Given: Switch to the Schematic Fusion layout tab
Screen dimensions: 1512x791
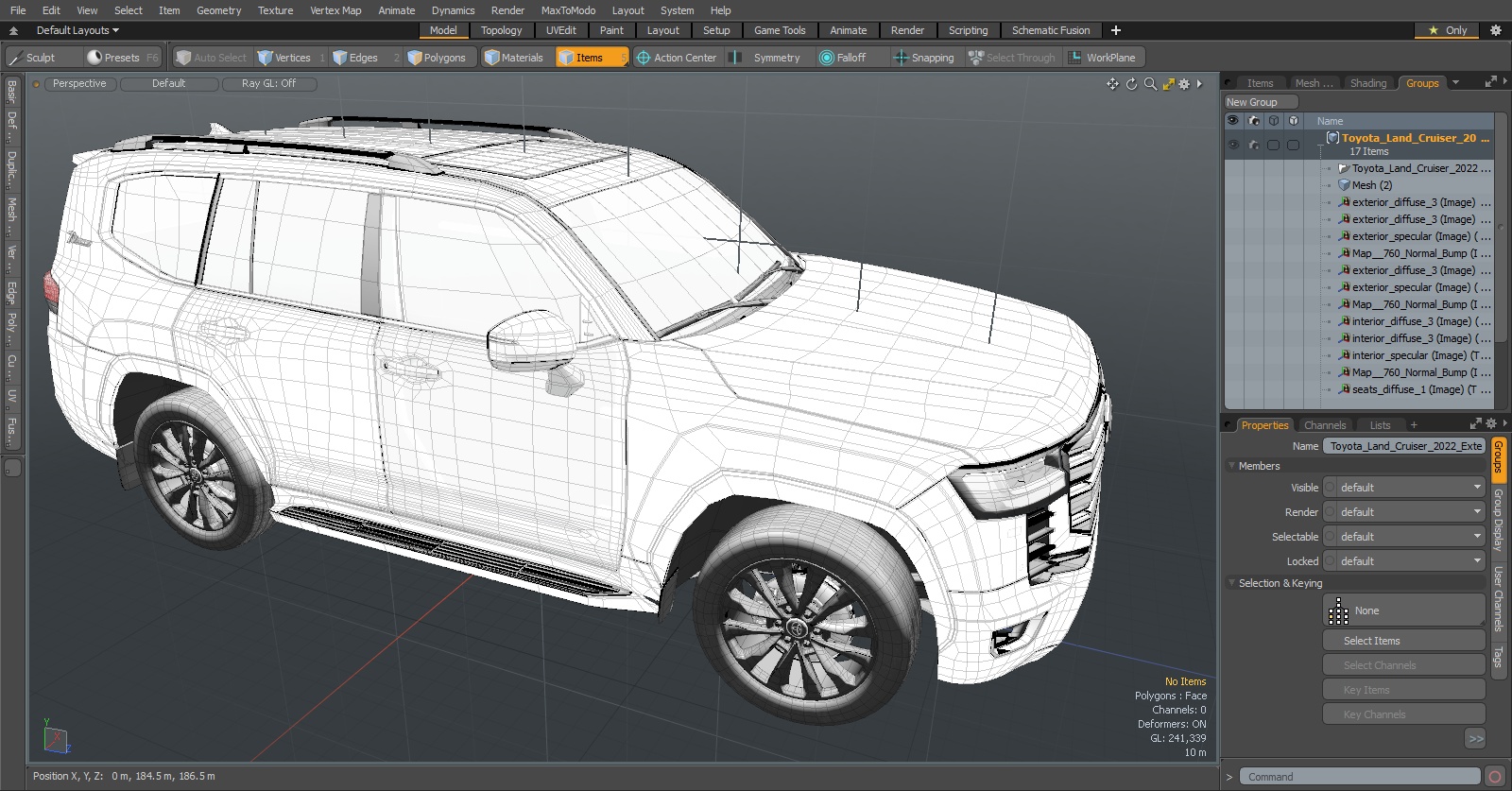Looking at the screenshot, I should coord(1051,30).
